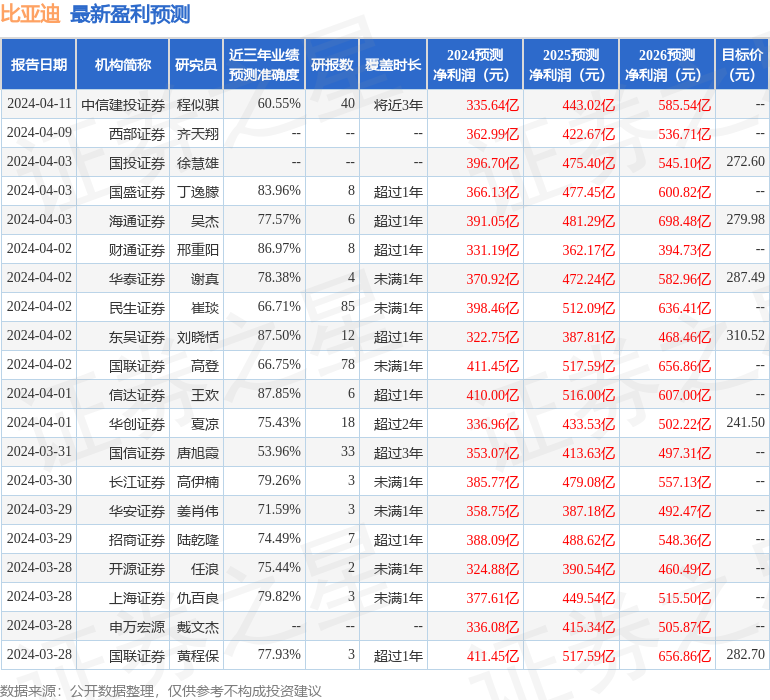Viewport: 770px width, 700px height.
Task: Click accuracy value 87.85%
Action: [279, 393]
